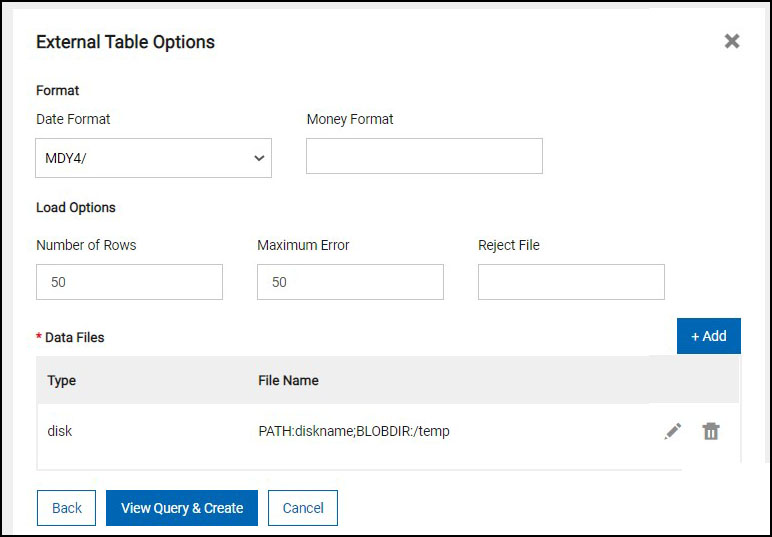Screen dimensions: 772x537
Task: Click the Type column header
Action: [x=62, y=380]
